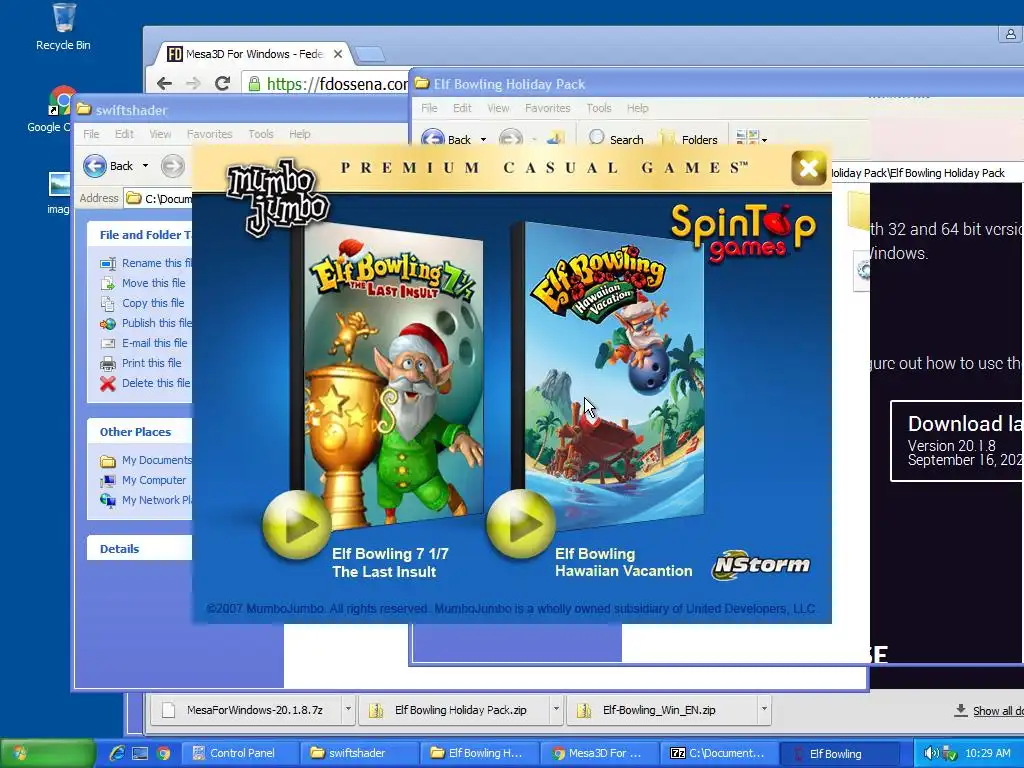Open My Computer in Other Places
Image resolution: width=1024 pixels, height=768 pixels.
pyautogui.click(x=143, y=480)
